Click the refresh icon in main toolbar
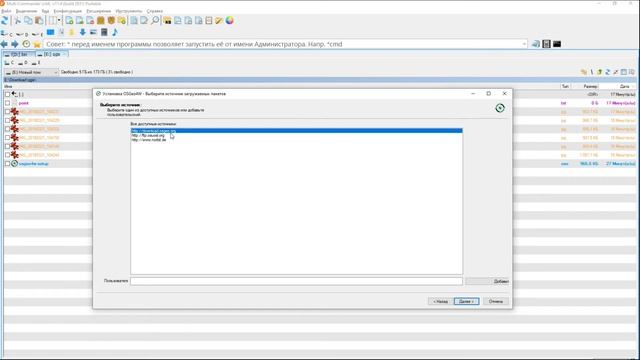Viewport: 640px width, 360px height. 4,20
